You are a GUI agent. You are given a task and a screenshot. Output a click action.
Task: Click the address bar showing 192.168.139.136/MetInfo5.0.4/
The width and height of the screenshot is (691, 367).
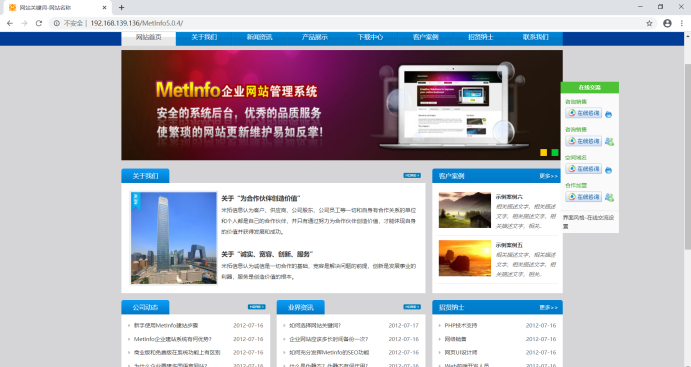pyautogui.click(x=353, y=23)
